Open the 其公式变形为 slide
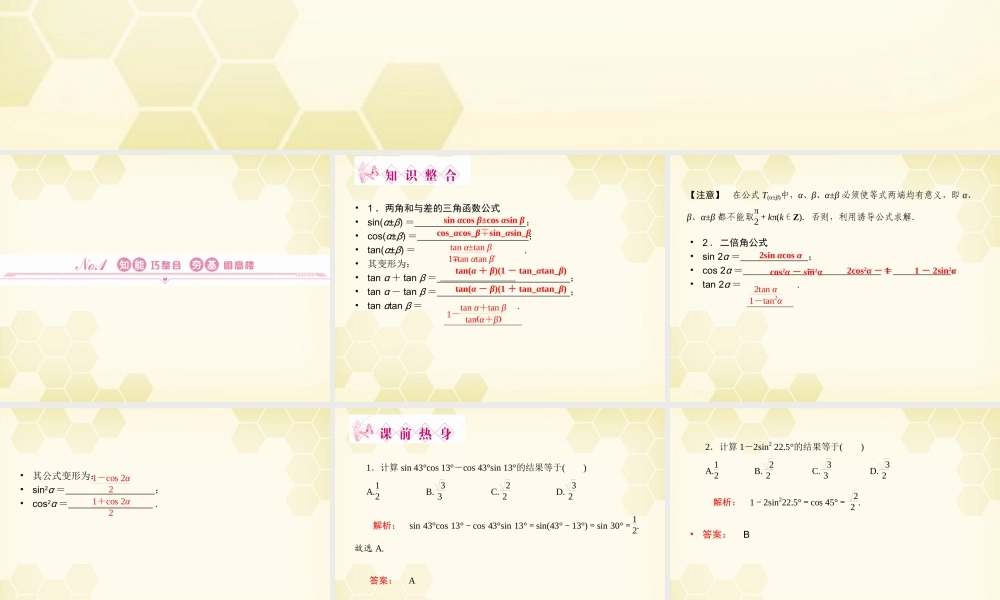Screen dimensions: 1000x600 pyautogui.click(x=165, y=504)
